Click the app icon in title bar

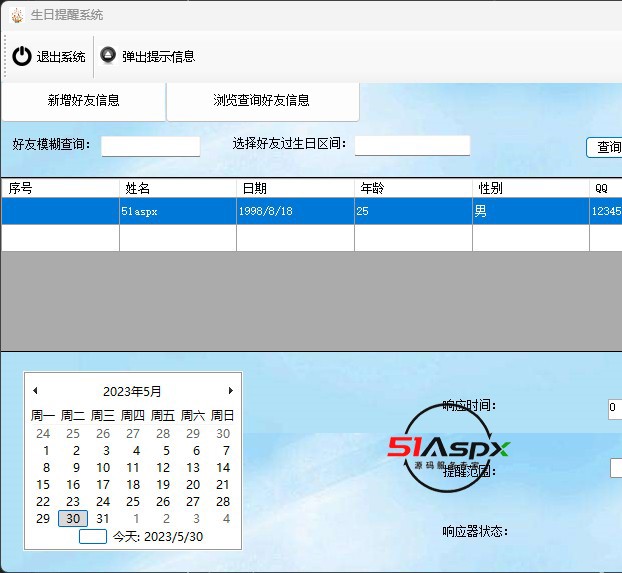(16, 15)
